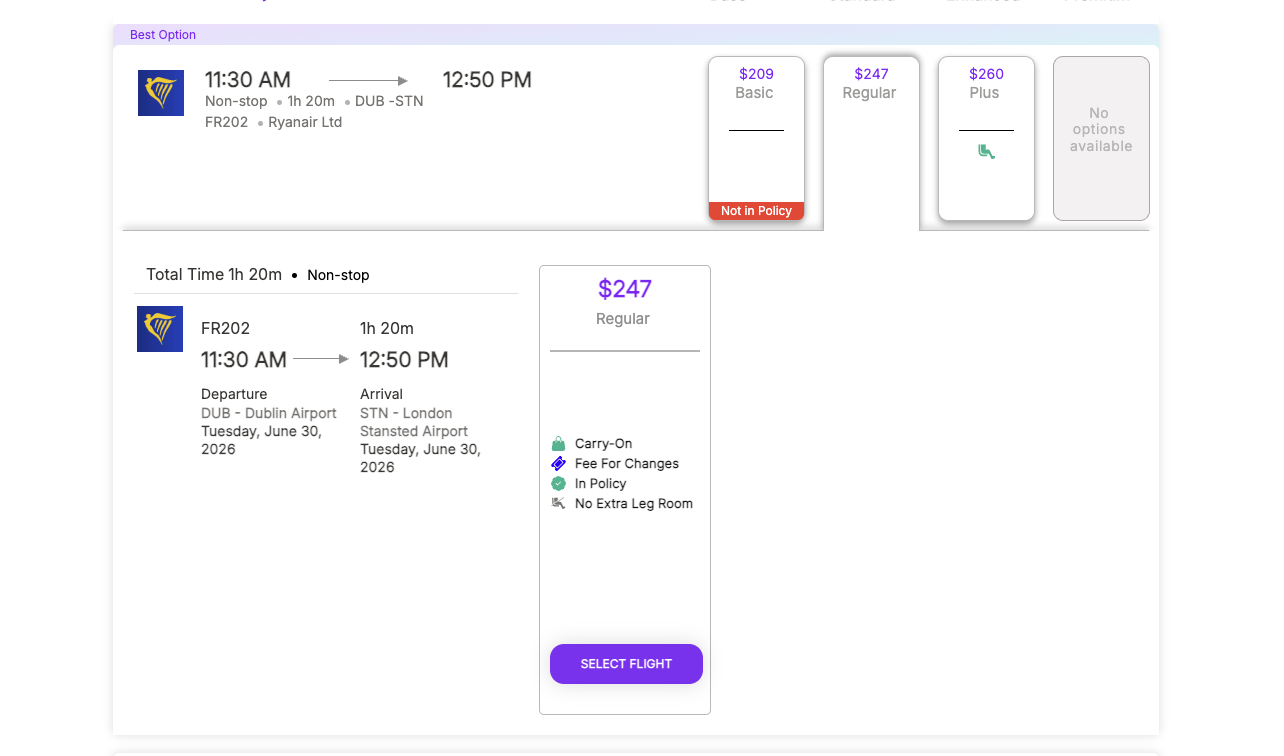The height and width of the screenshot is (756, 1284).
Task: Click the $247 price in the fare detail
Action: point(625,289)
